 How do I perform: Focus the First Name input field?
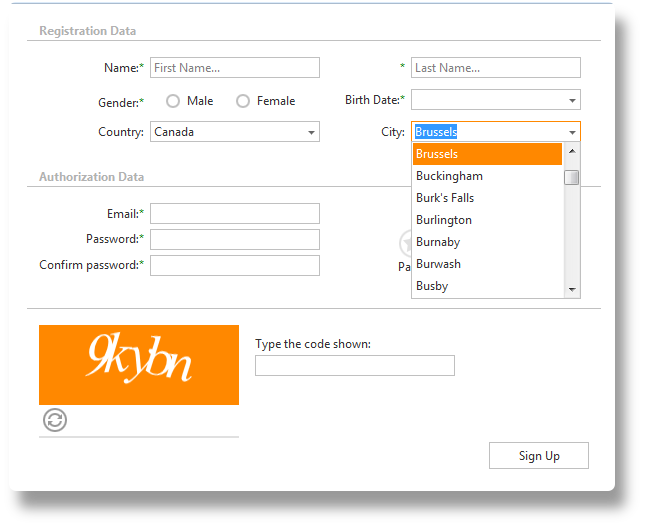[235, 68]
